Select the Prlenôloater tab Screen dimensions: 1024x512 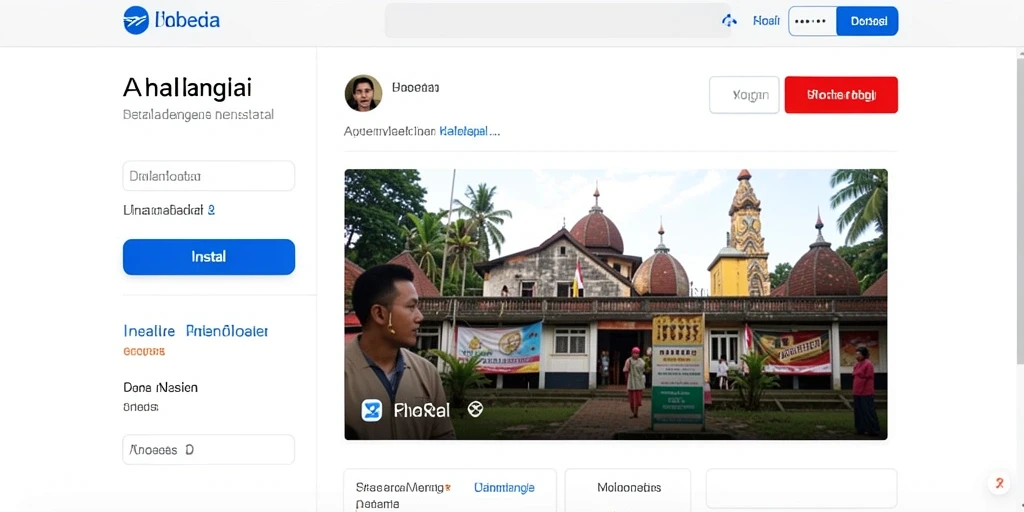pyautogui.click(x=227, y=331)
